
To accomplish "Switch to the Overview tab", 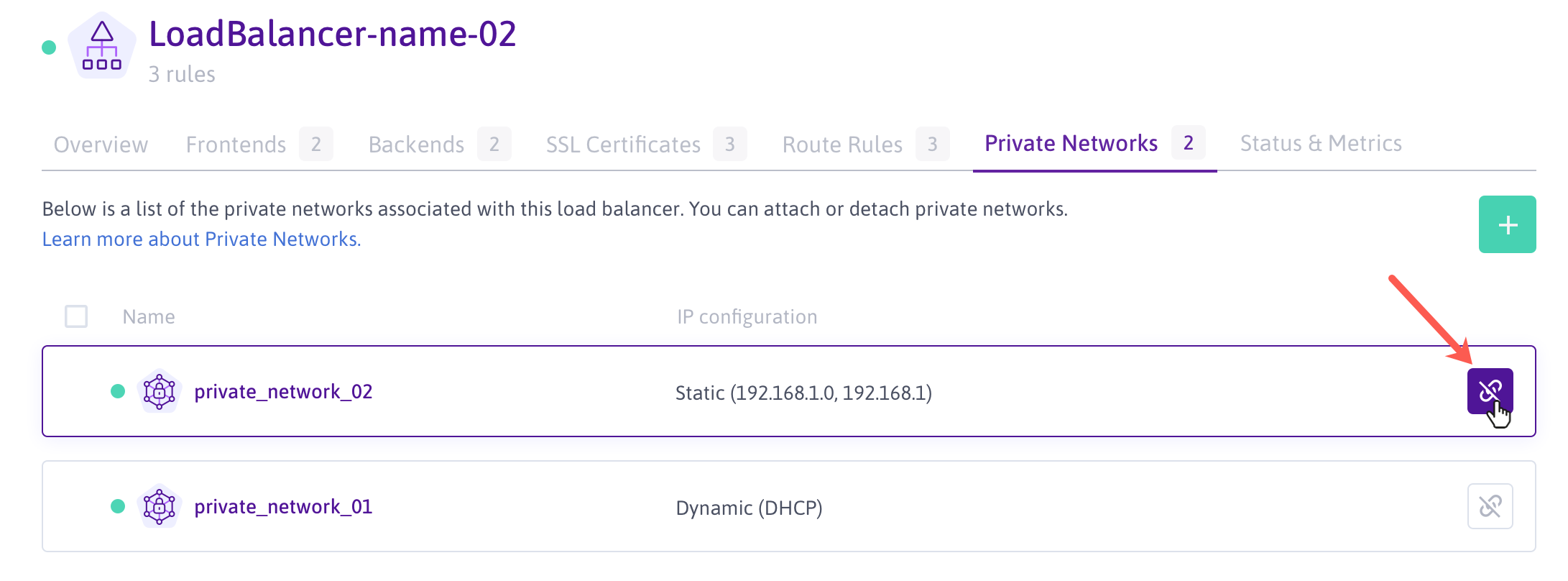I will [101, 145].
